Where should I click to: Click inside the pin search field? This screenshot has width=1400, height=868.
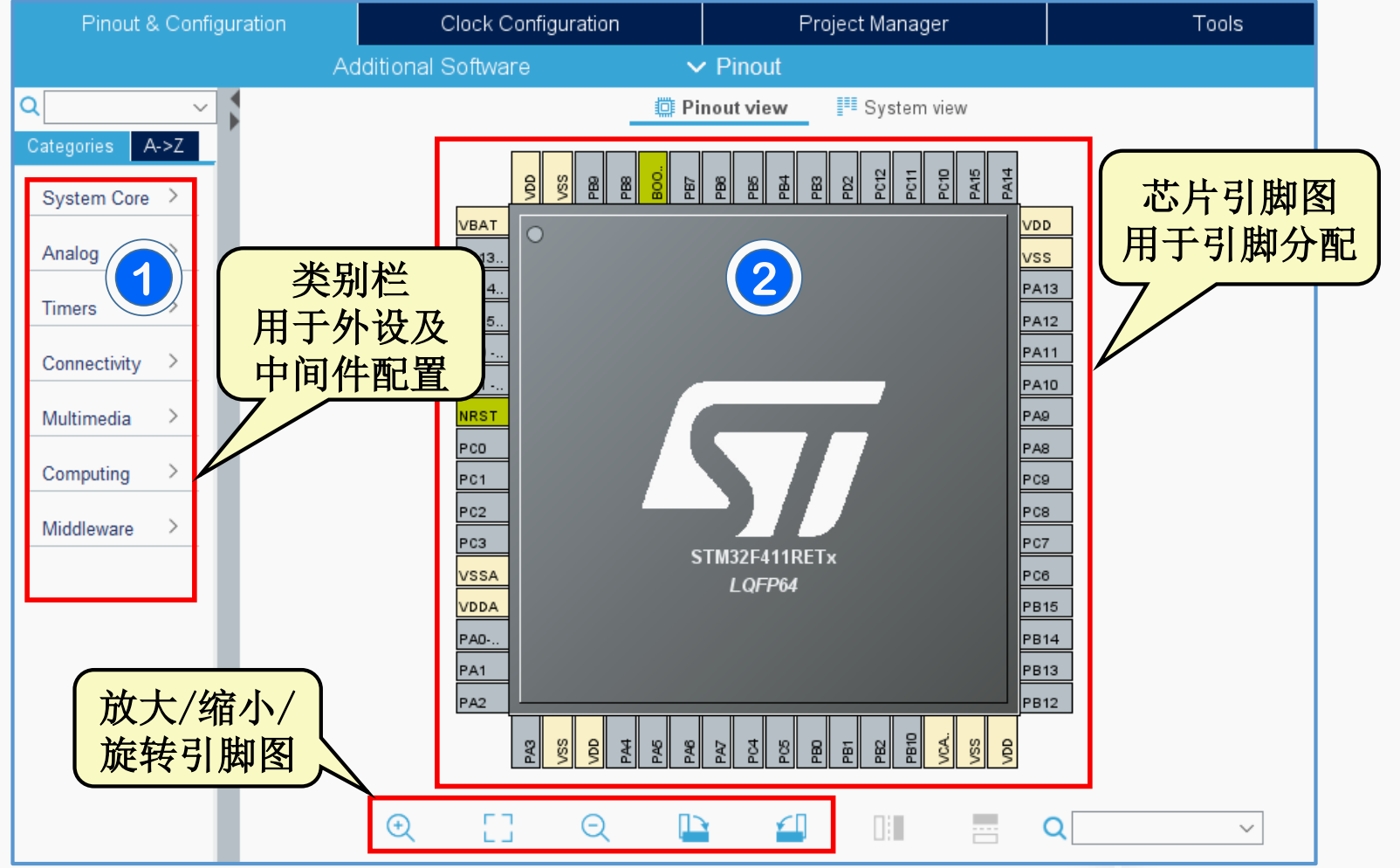click(1154, 828)
